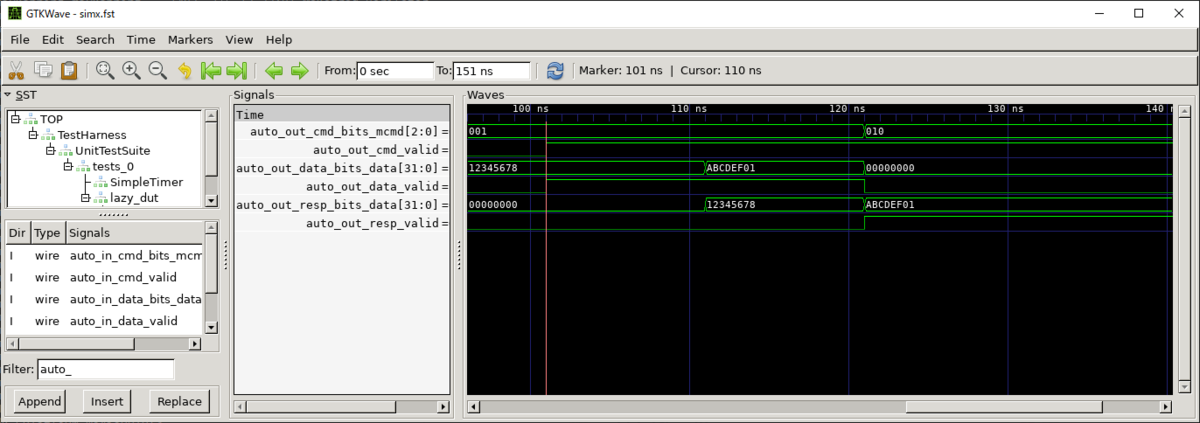Click into the To time field
The image size is (1200, 423).
pos(491,71)
